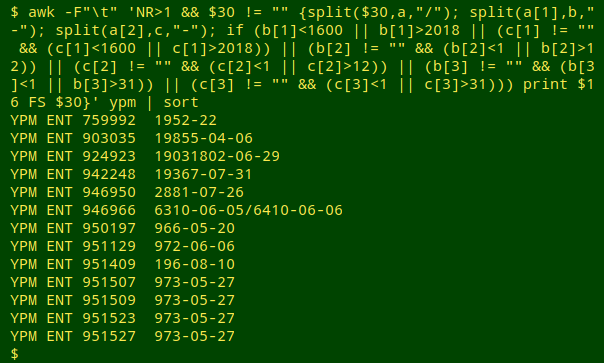This screenshot has height=363, width=604.
Task: Click the record ID 903035
Action: tap(109, 138)
